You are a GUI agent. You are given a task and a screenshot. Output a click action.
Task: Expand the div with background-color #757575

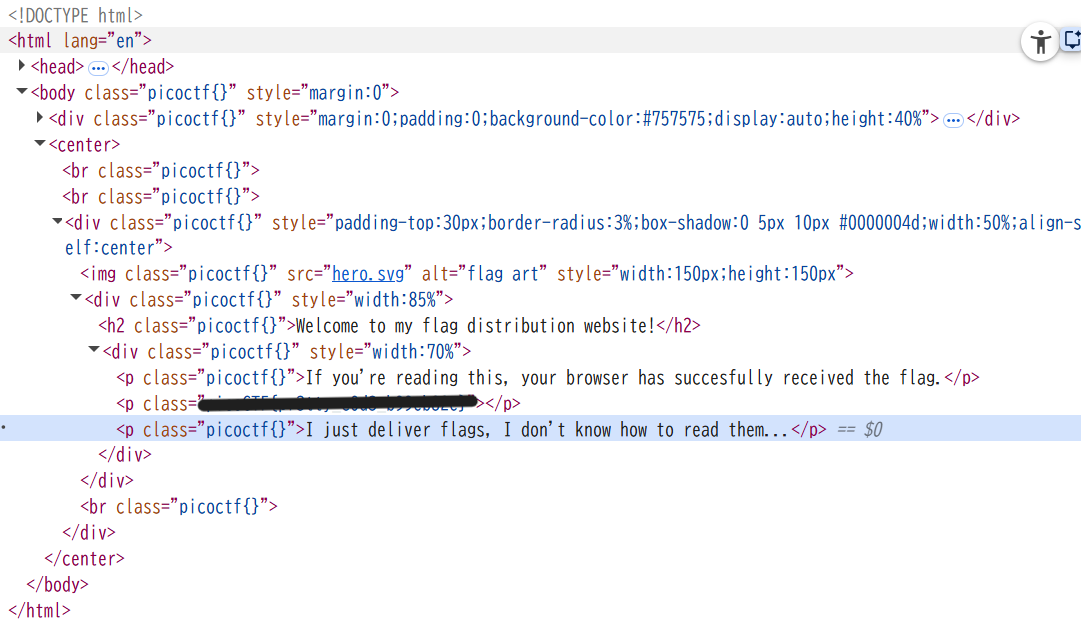(40, 118)
